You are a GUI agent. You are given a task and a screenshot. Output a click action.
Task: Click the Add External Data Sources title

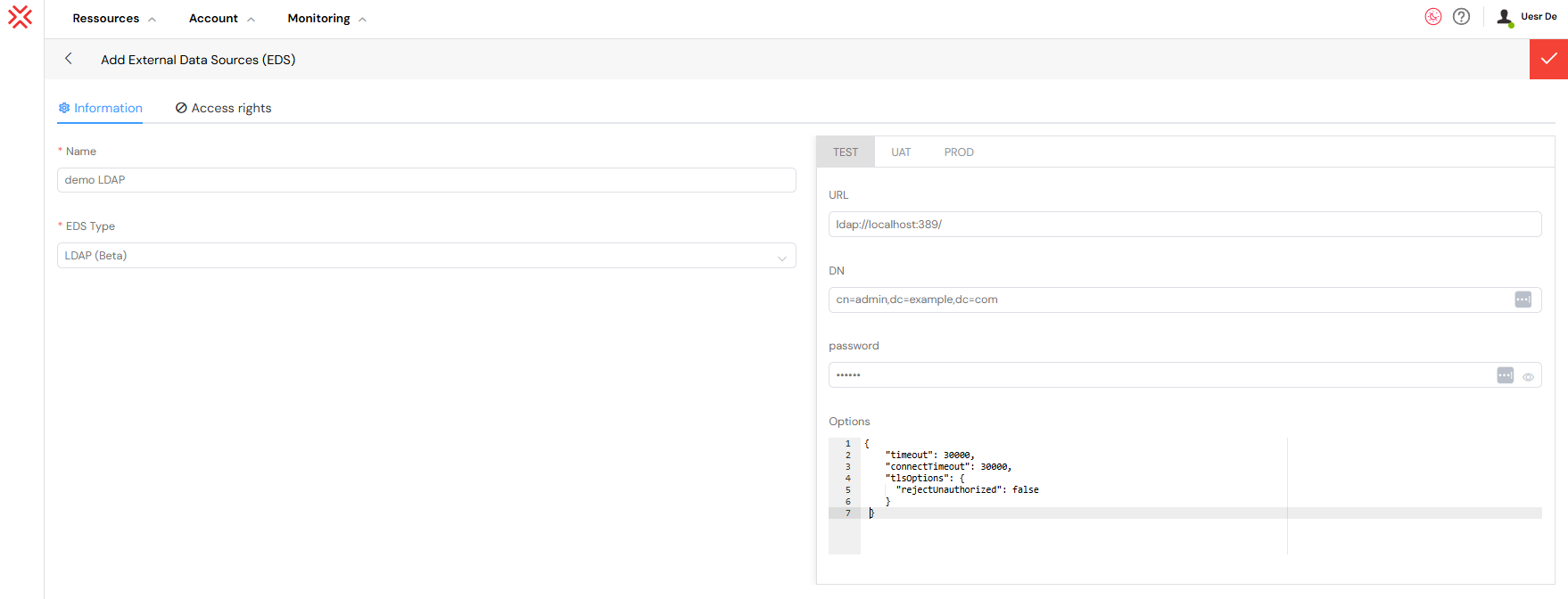[x=198, y=60]
